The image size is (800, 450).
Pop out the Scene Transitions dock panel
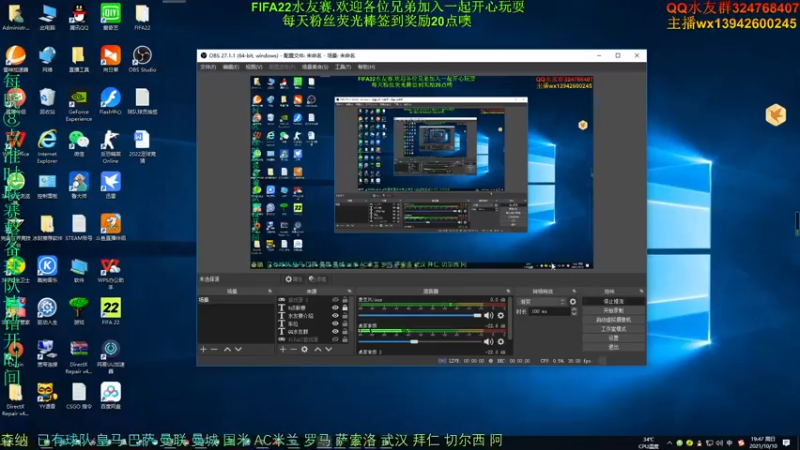(x=574, y=291)
